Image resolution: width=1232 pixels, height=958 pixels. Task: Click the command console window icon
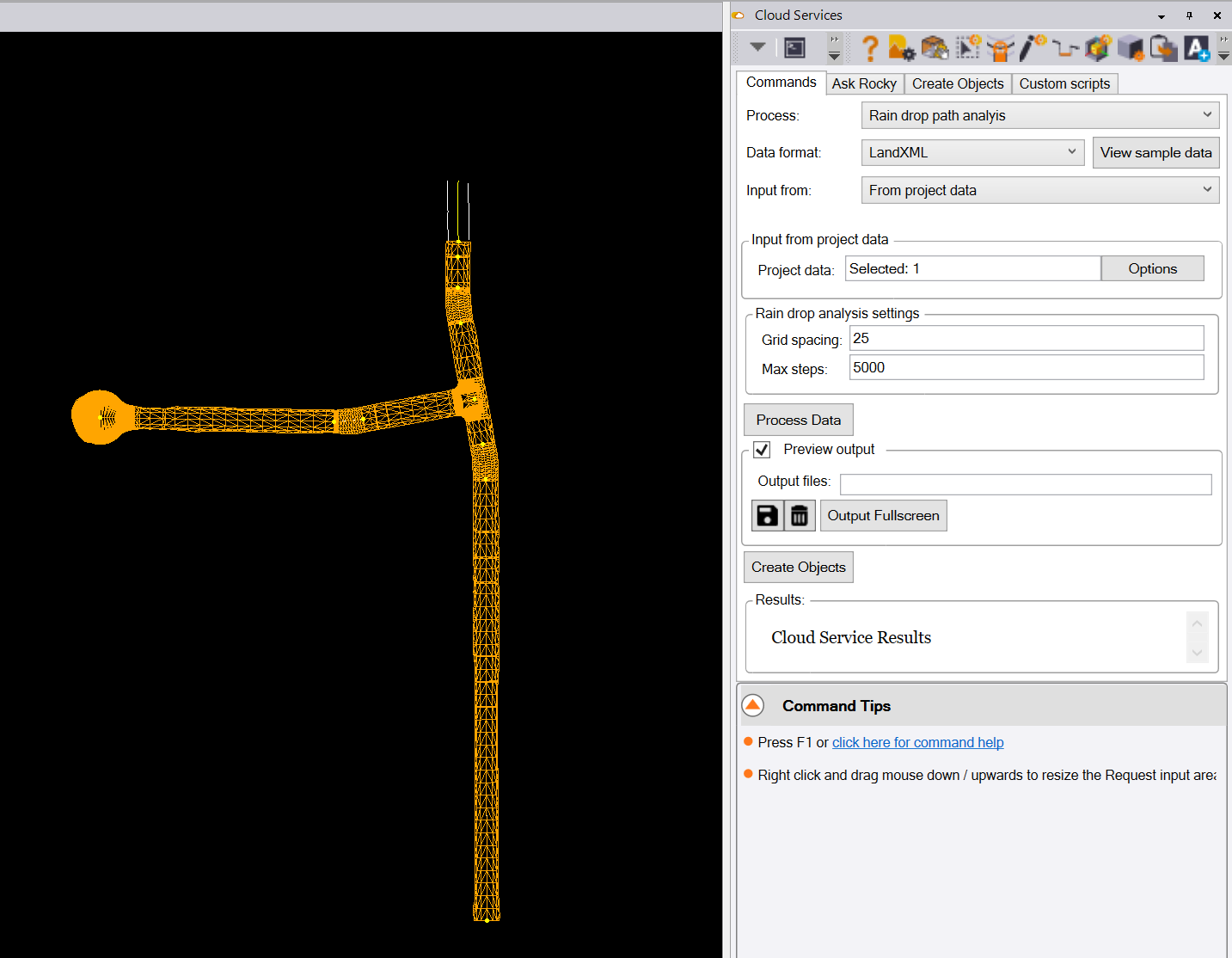pyautogui.click(x=795, y=48)
